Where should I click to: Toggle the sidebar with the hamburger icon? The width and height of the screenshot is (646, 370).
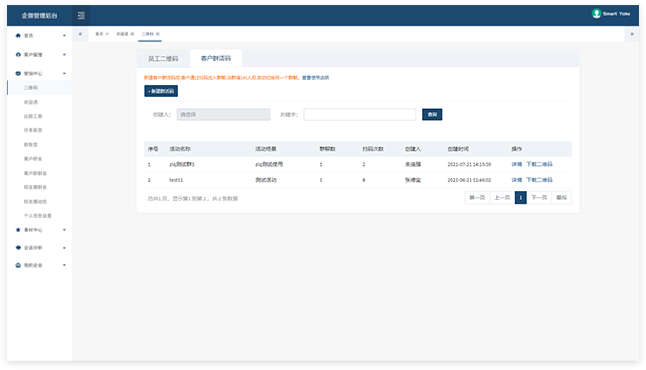[x=81, y=15]
